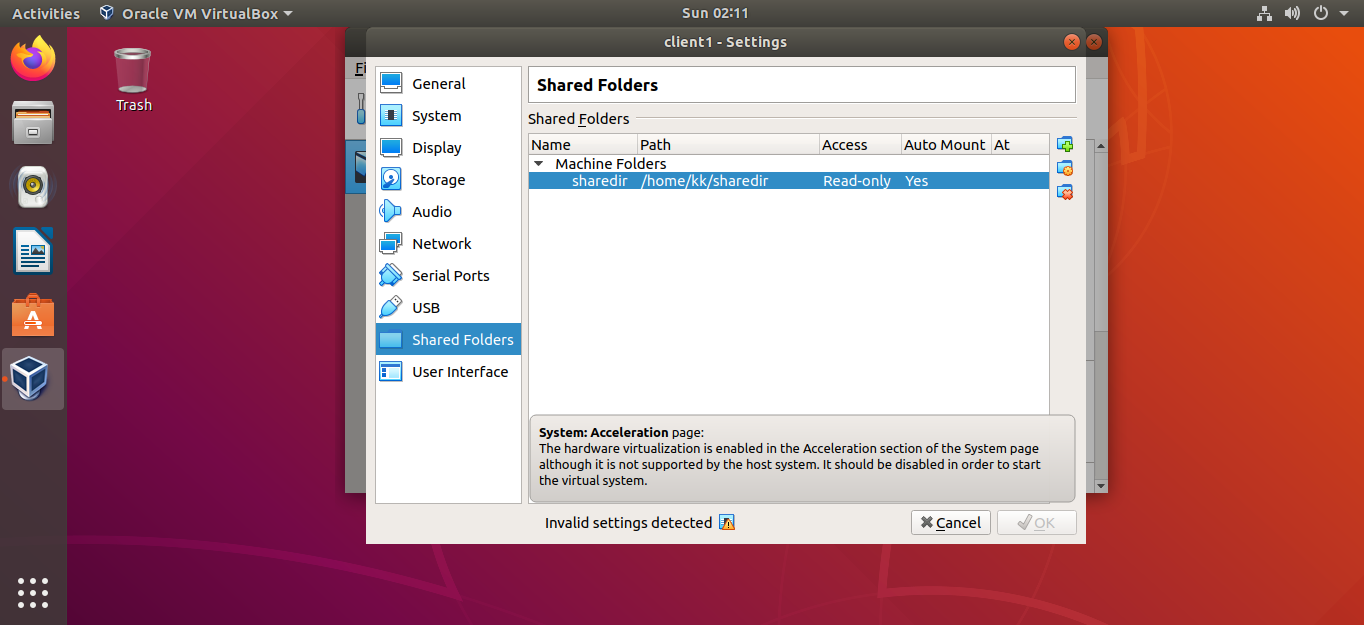Screen dimensions: 1364x625
Task: Add a new shared folder
Action: pos(1064,143)
